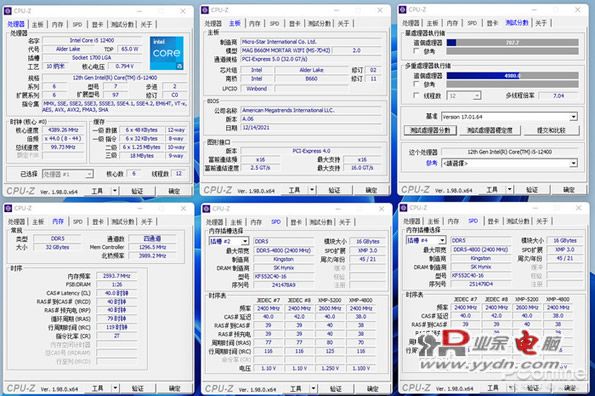The height and width of the screenshot is (396, 595).
Task: Select 处理器 tab in the memory (内存) window
Action: pos(17,222)
